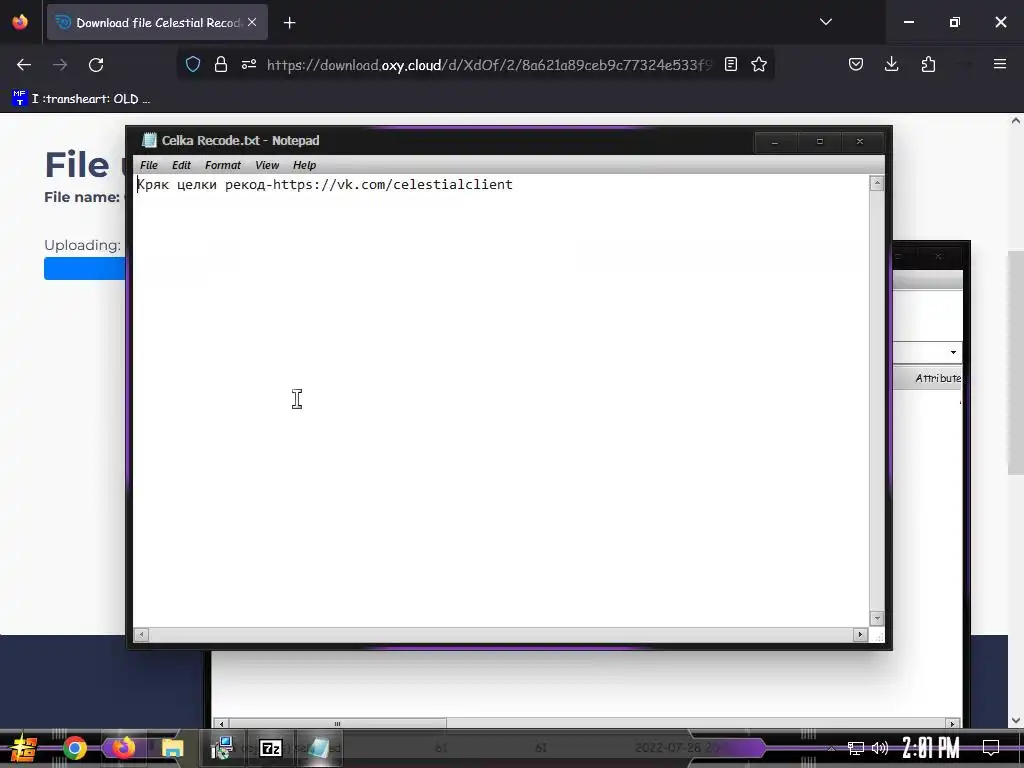This screenshot has height=768, width=1024.
Task: Click the vk.com/celestialclient text line in Notepad
Action: tap(325, 185)
